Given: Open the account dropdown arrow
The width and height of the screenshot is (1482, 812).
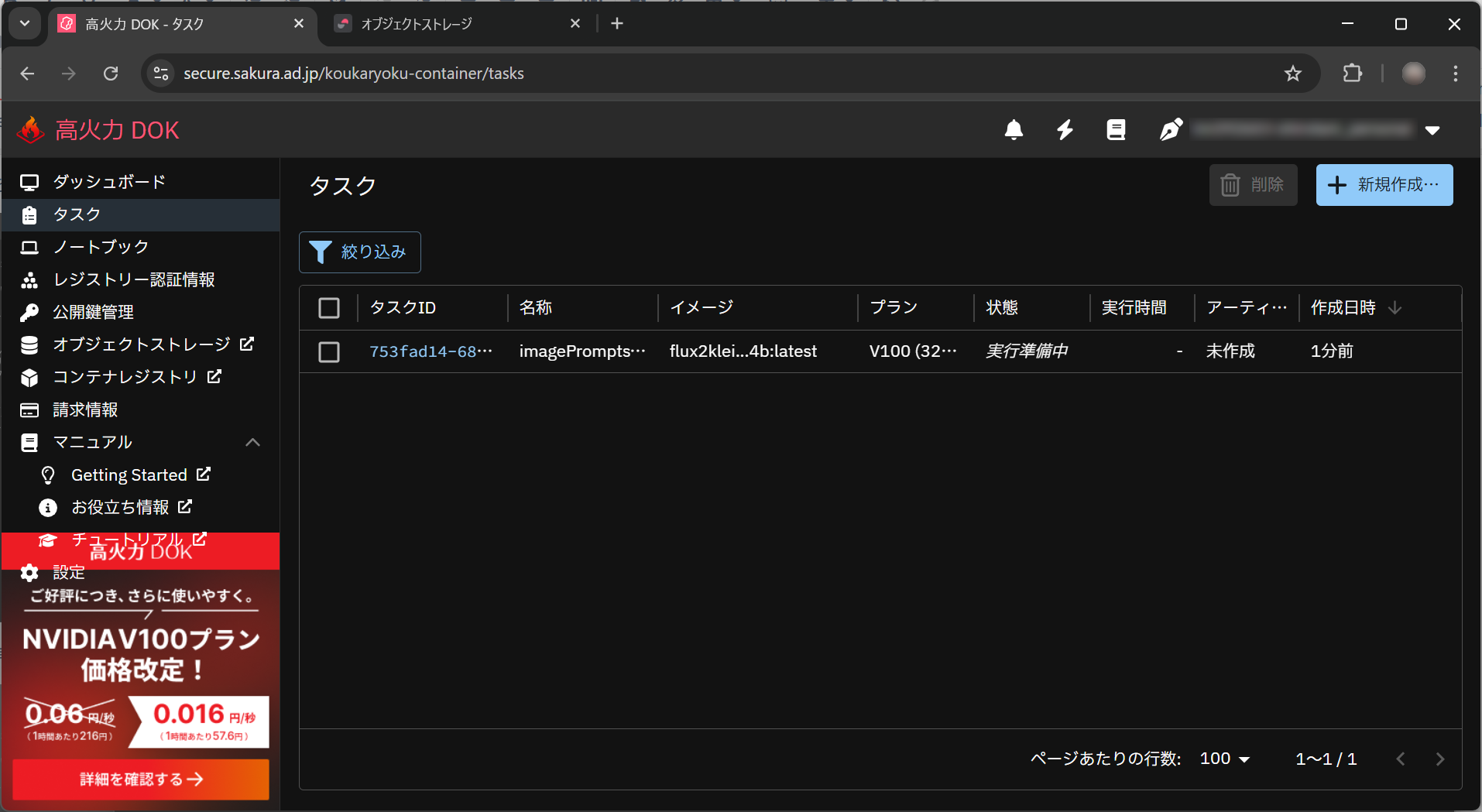Looking at the screenshot, I should [1432, 130].
